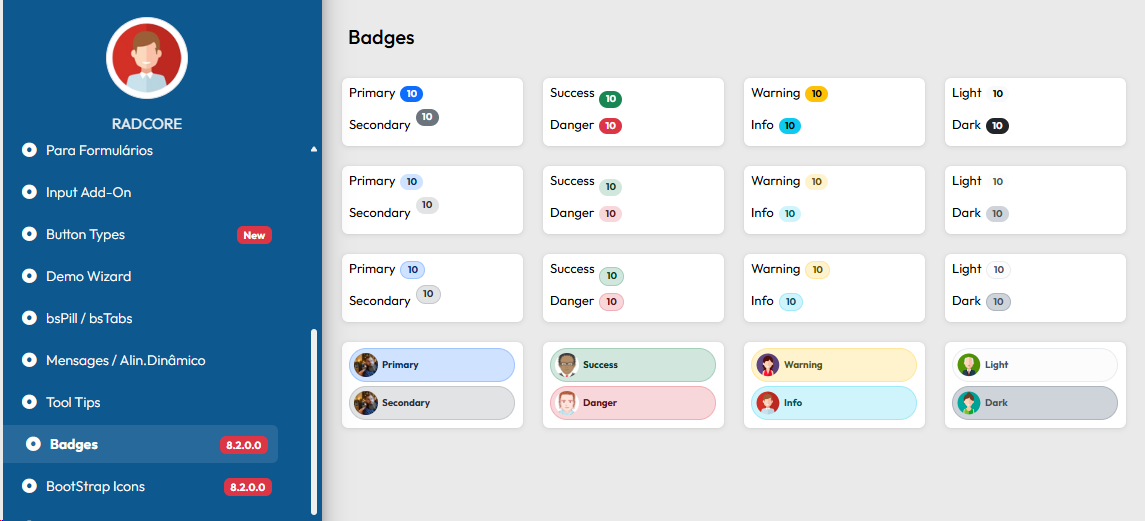Click the avatar in the Warning pill badge
This screenshot has height=521, width=1145.
click(x=768, y=365)
